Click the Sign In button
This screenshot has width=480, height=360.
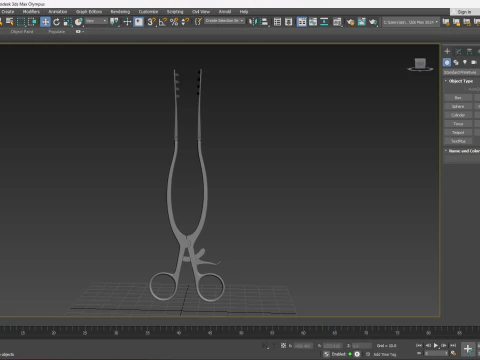(464, 12)
